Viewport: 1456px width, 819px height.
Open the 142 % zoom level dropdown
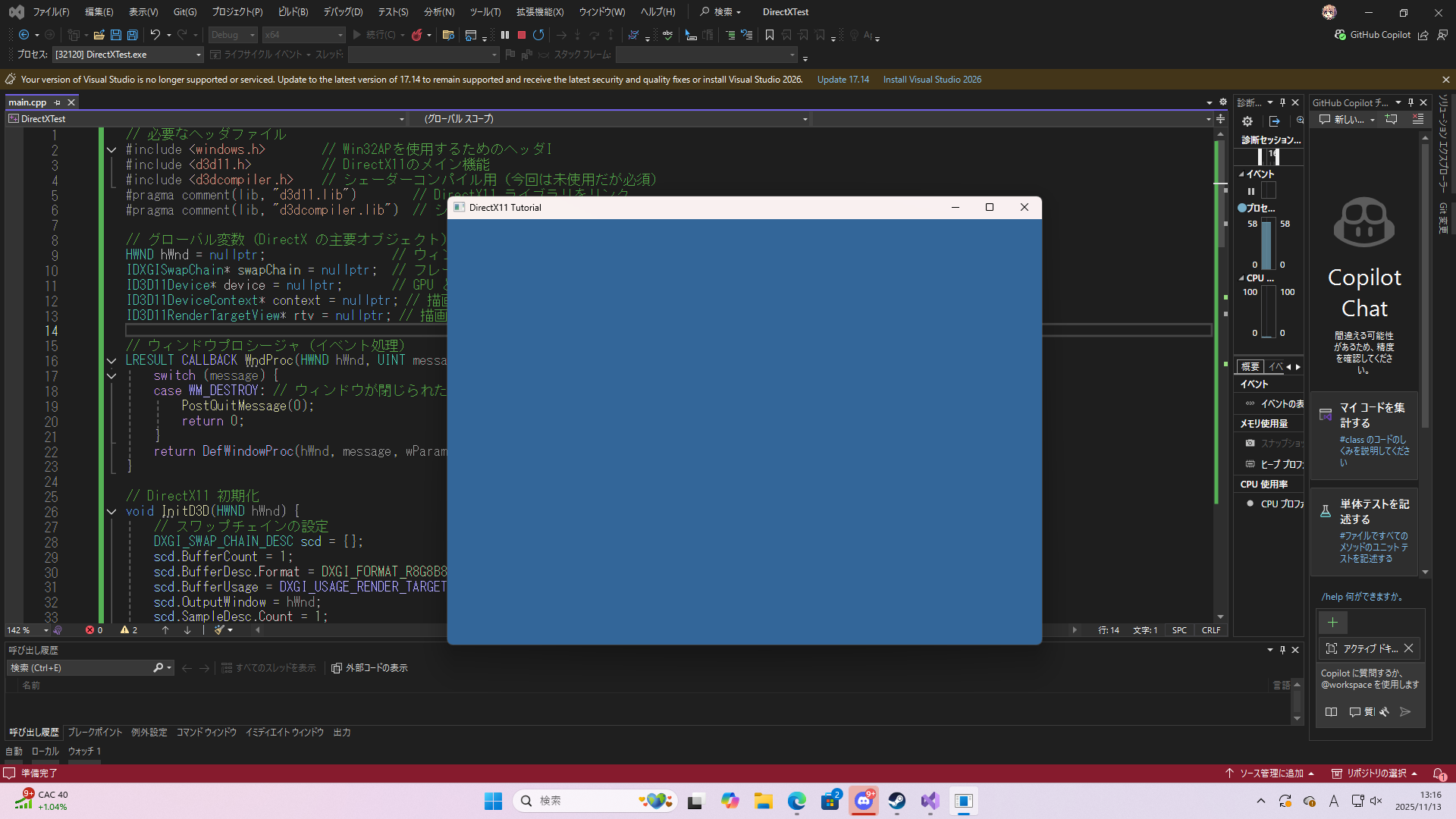[x=45, y=630]
